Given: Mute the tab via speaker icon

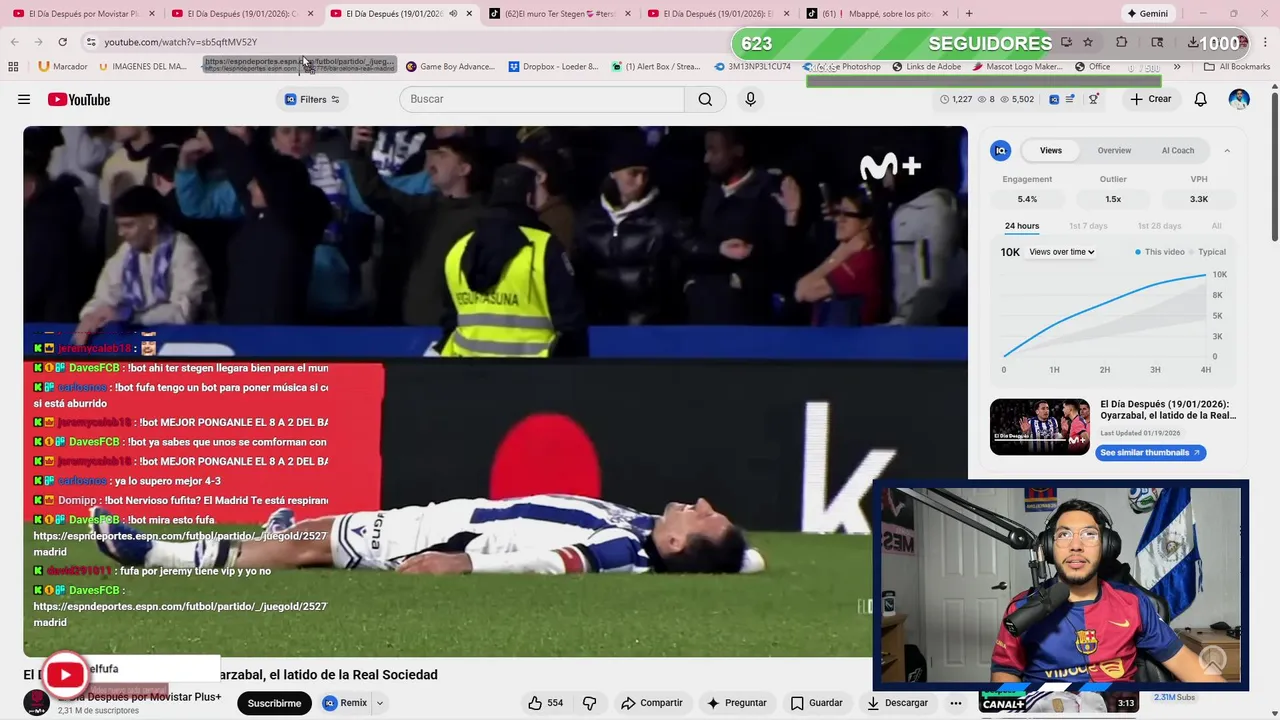Looking at the screenshot, I should [x=453, y=14].
